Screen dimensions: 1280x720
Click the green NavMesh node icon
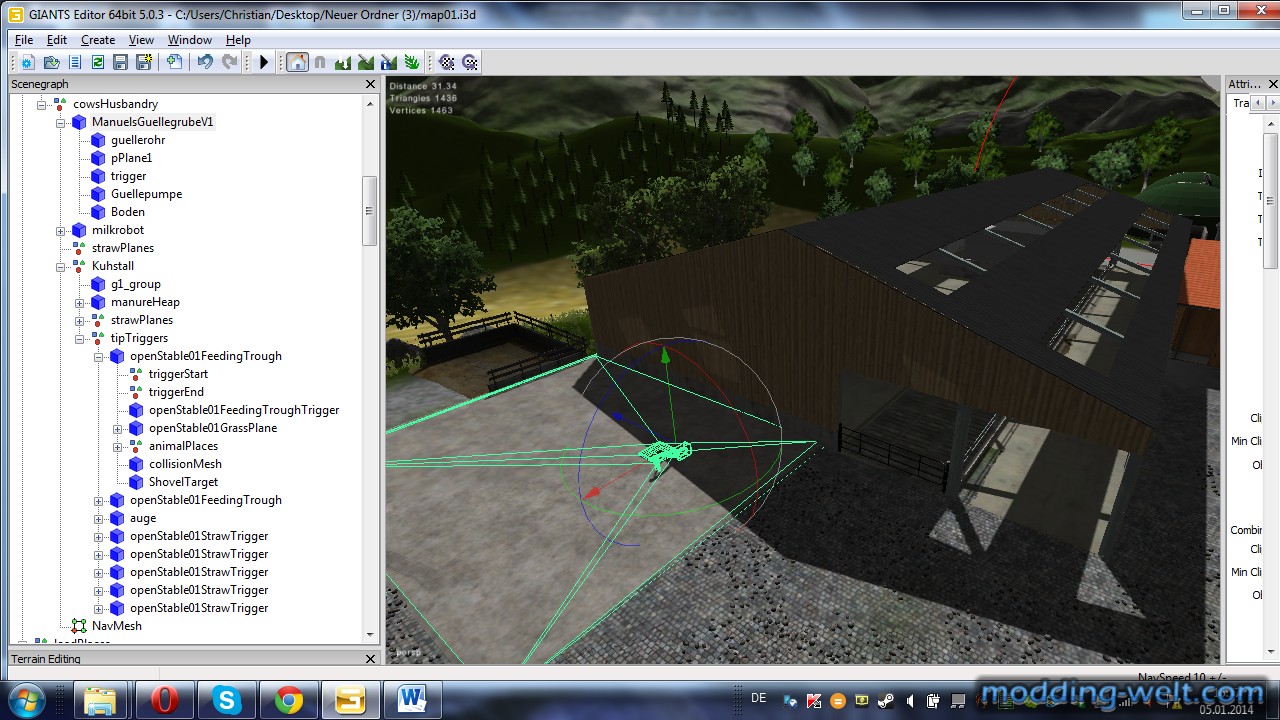(79, 626)
